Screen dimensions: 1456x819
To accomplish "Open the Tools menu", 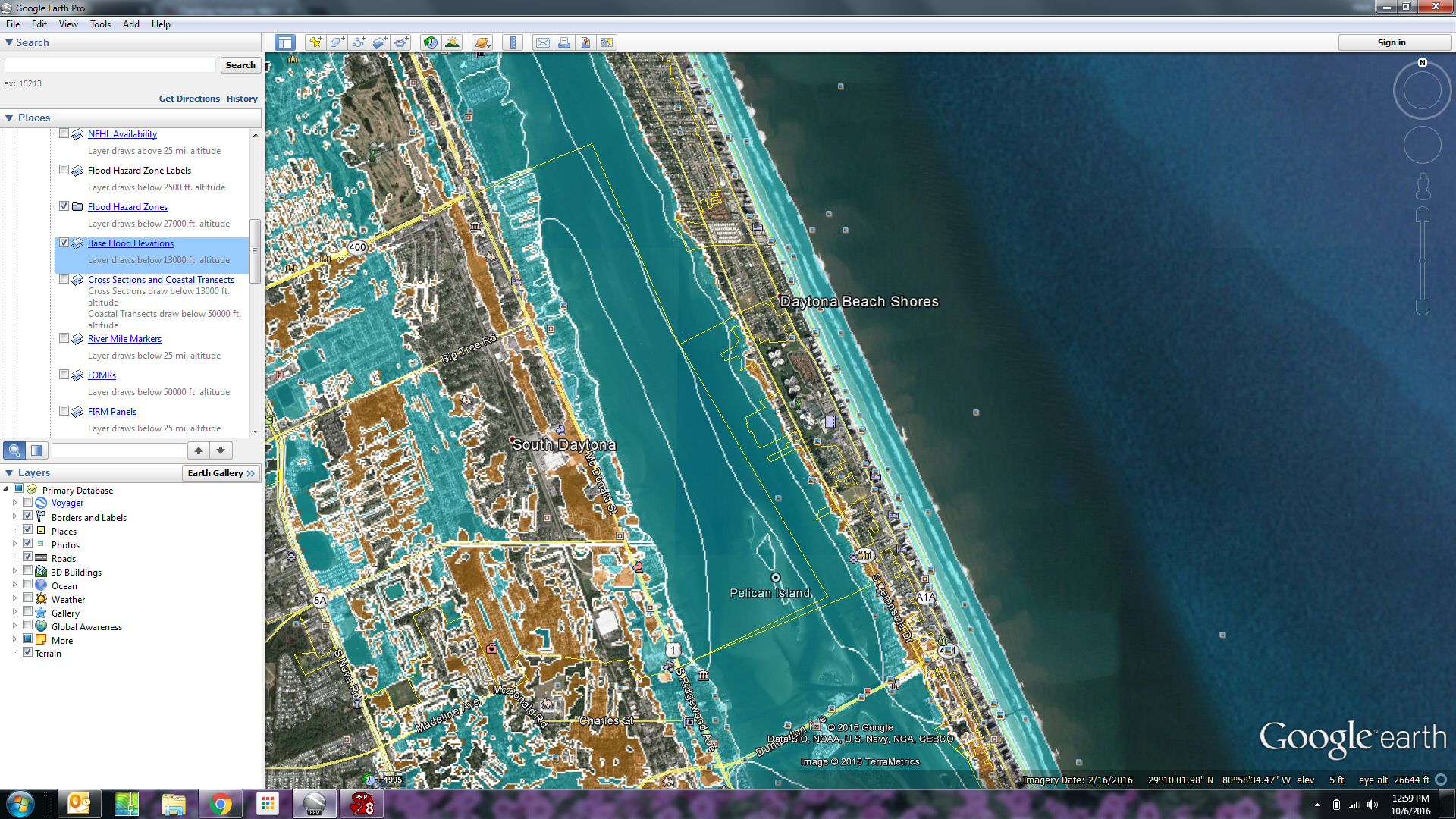I will click(x=100, y=24).
